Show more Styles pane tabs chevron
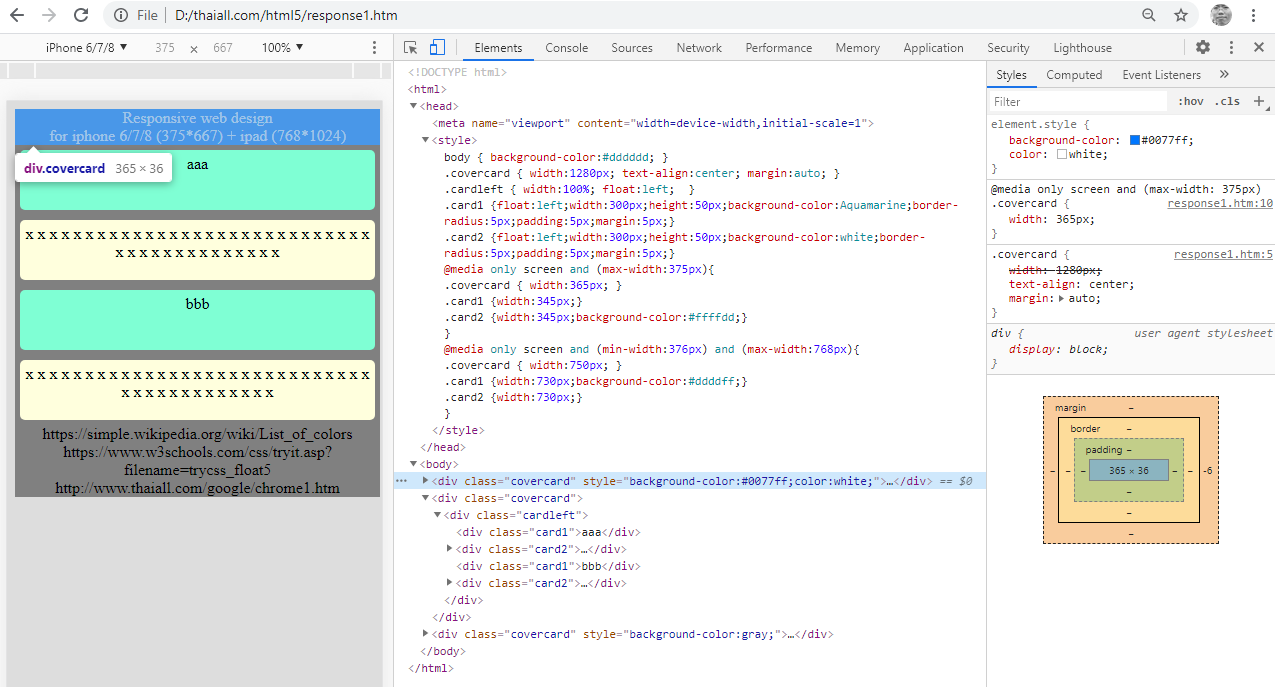This screenshot has height=687, width=1275. point(1224,74)
